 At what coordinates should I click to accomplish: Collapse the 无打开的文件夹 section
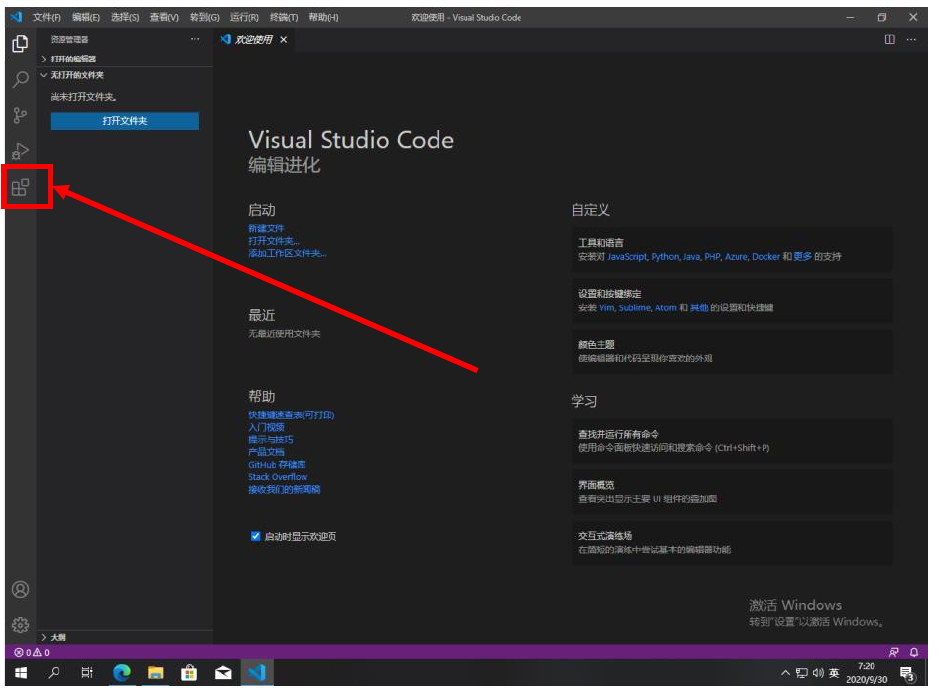[x=77, y=75]
